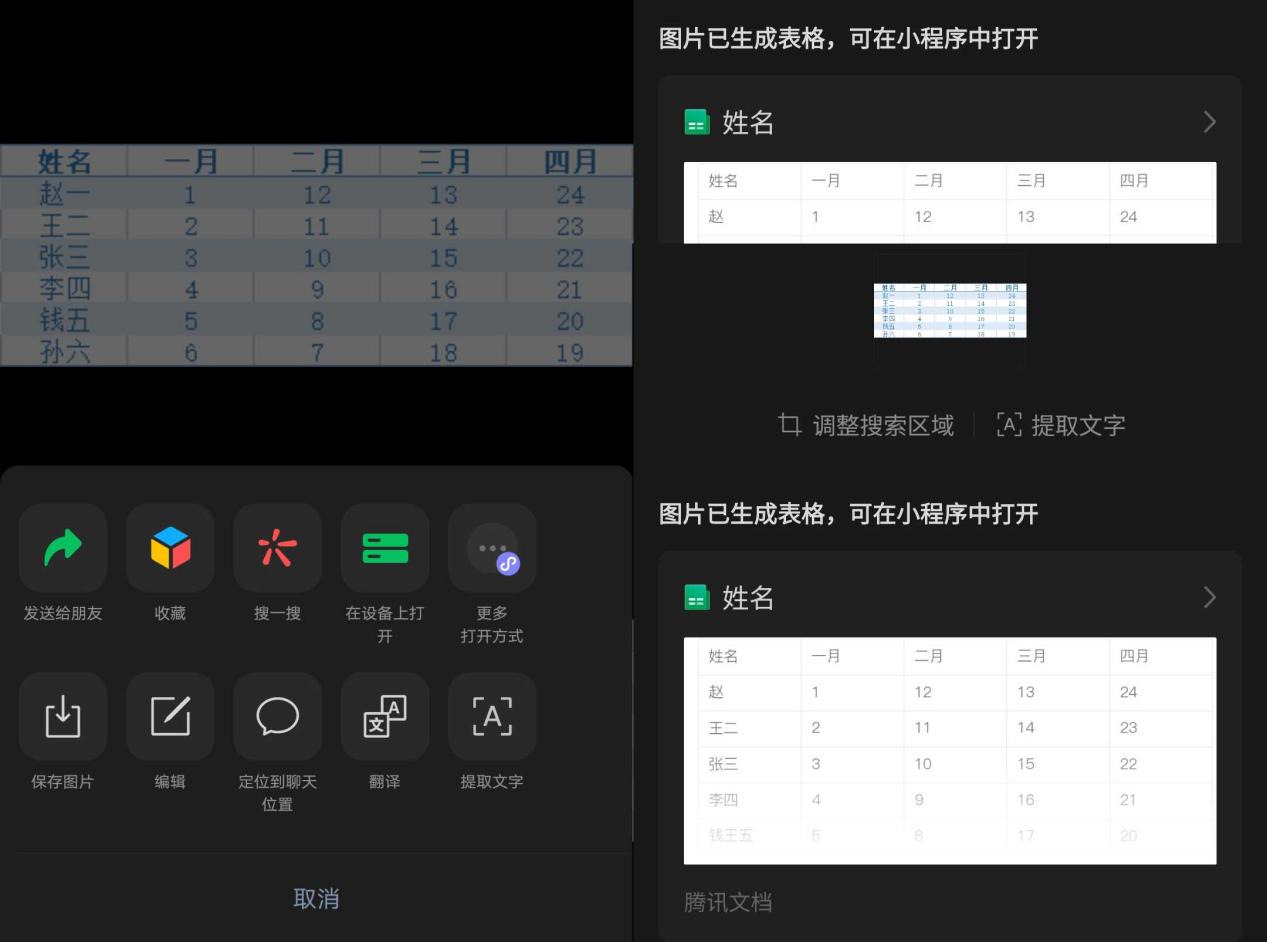Screen dimensions: 1267x942
Task: Tap 定位到聊天位置 icon
Action: pos(277,716)
